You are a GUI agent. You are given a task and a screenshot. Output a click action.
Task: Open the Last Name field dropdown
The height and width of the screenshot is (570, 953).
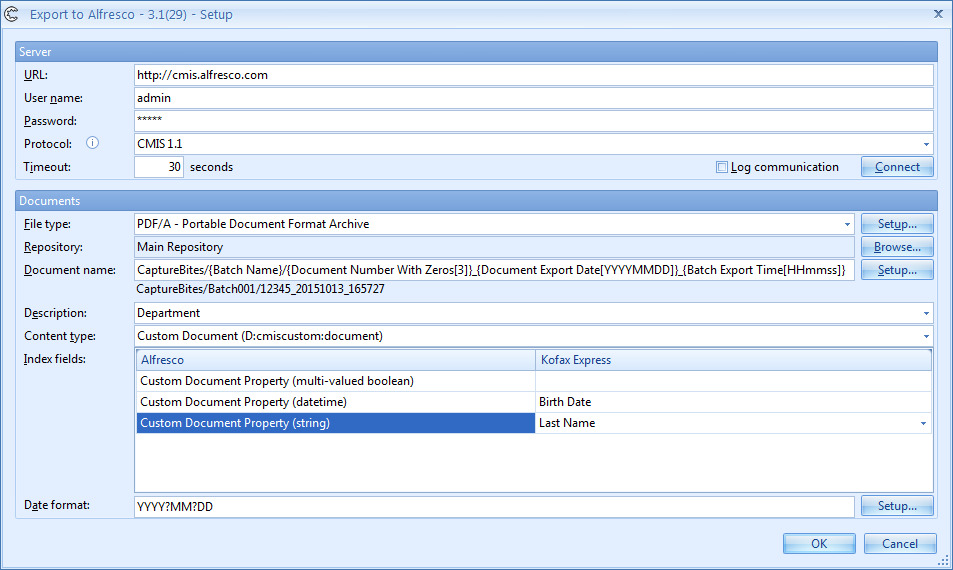click(923, 424)
